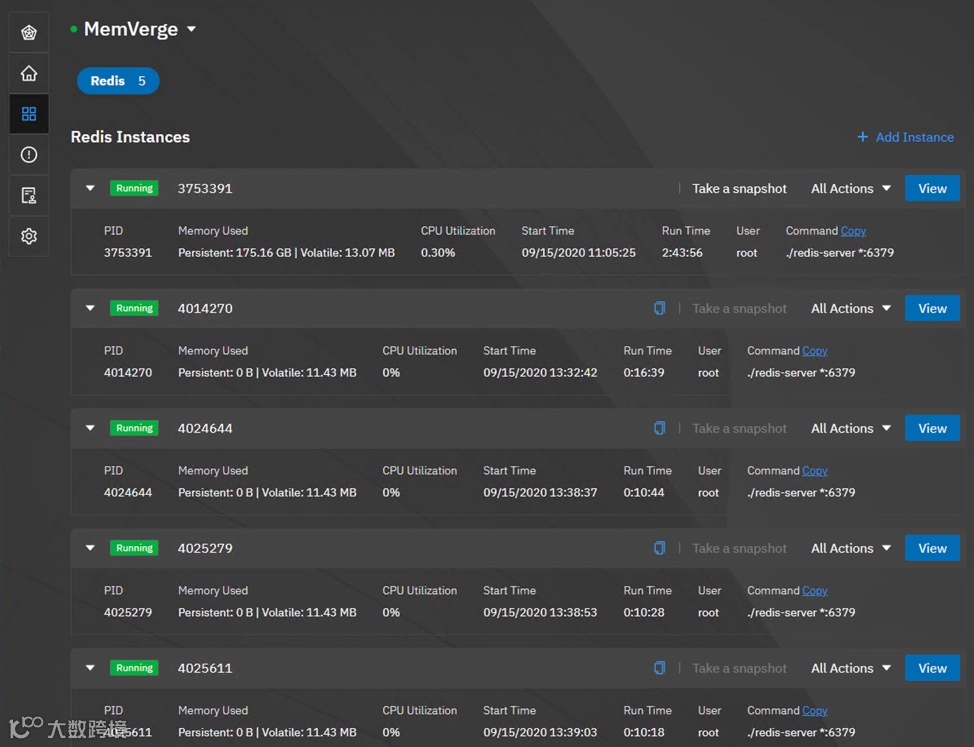Open All Actions menu for instance 4014270
974x747 pixels.
tap(851, 308)
